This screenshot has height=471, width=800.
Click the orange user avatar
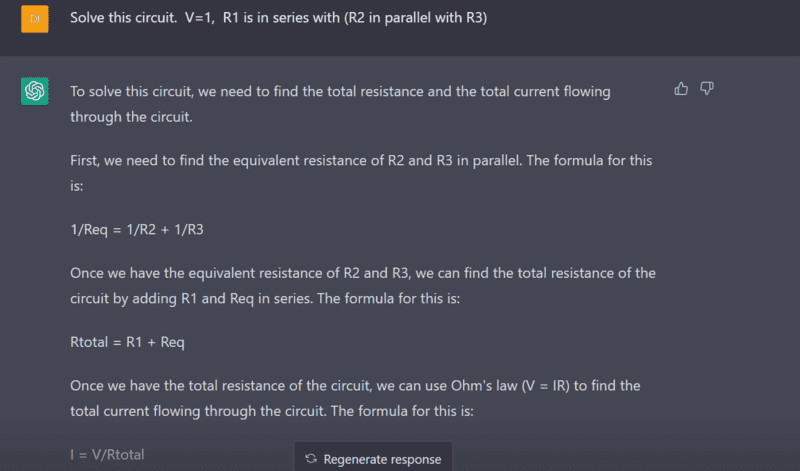click(x=34, y=19)
